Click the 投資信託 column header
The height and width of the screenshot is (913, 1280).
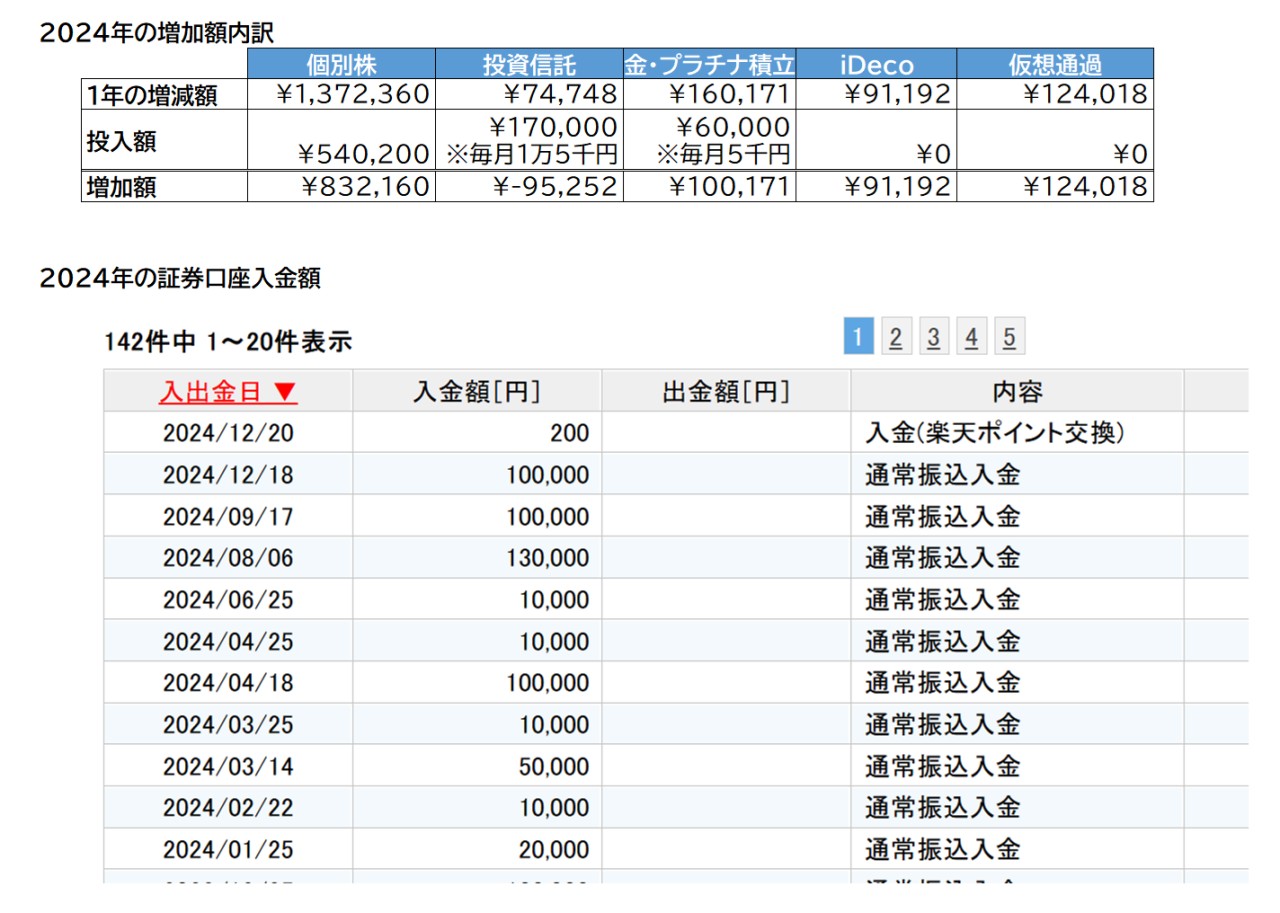[529, 65]
